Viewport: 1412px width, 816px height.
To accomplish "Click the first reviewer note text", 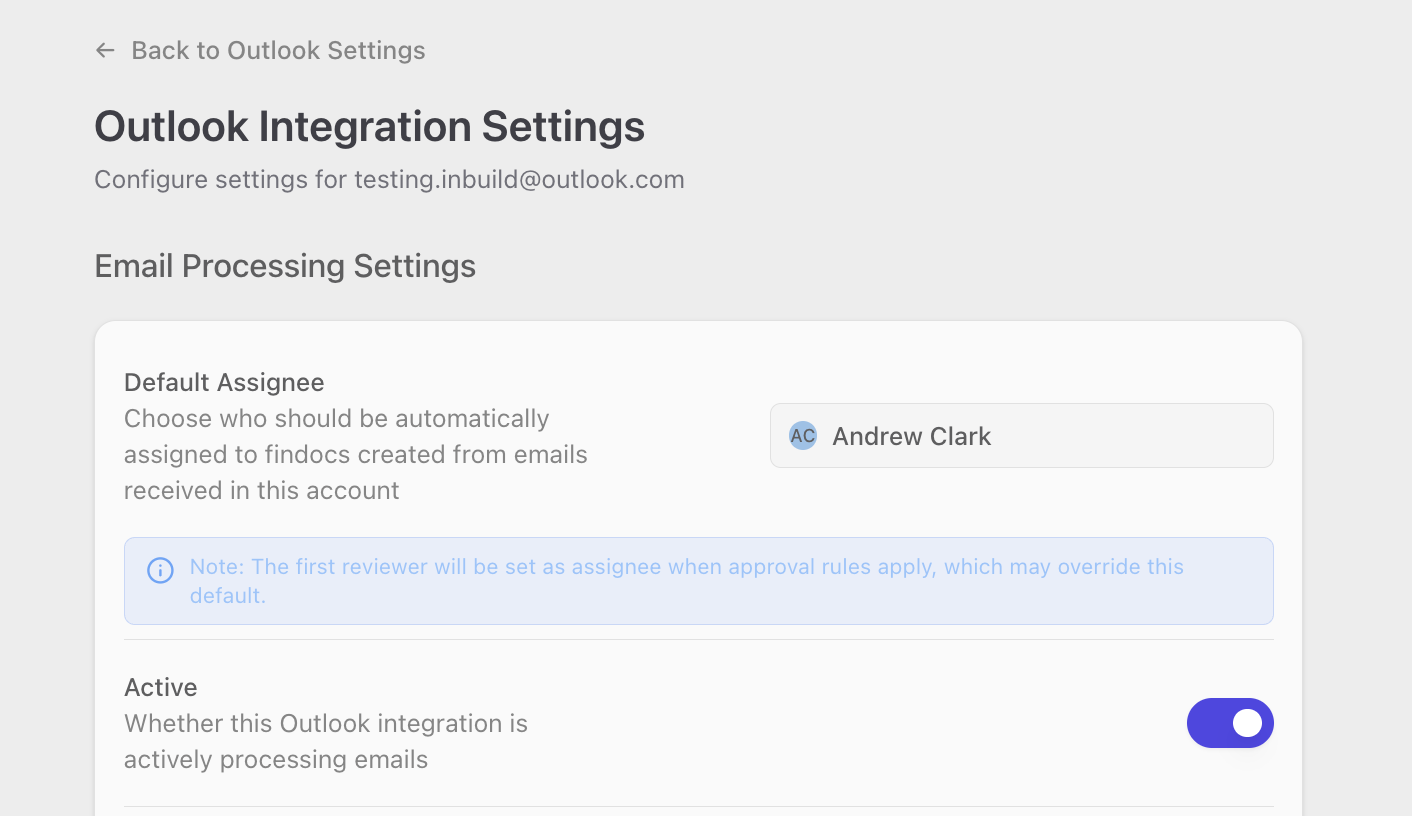I will (x=687, y=581).
